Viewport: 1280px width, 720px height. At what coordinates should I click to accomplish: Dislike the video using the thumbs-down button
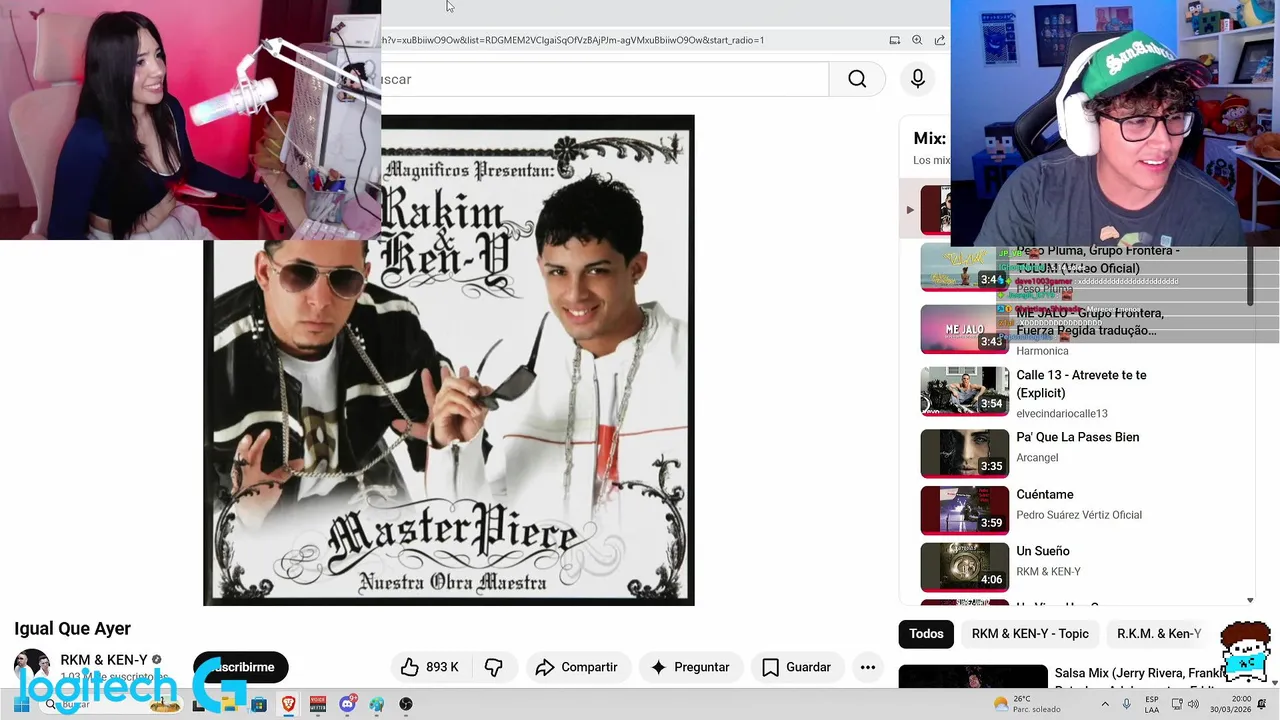click(494, 667)
